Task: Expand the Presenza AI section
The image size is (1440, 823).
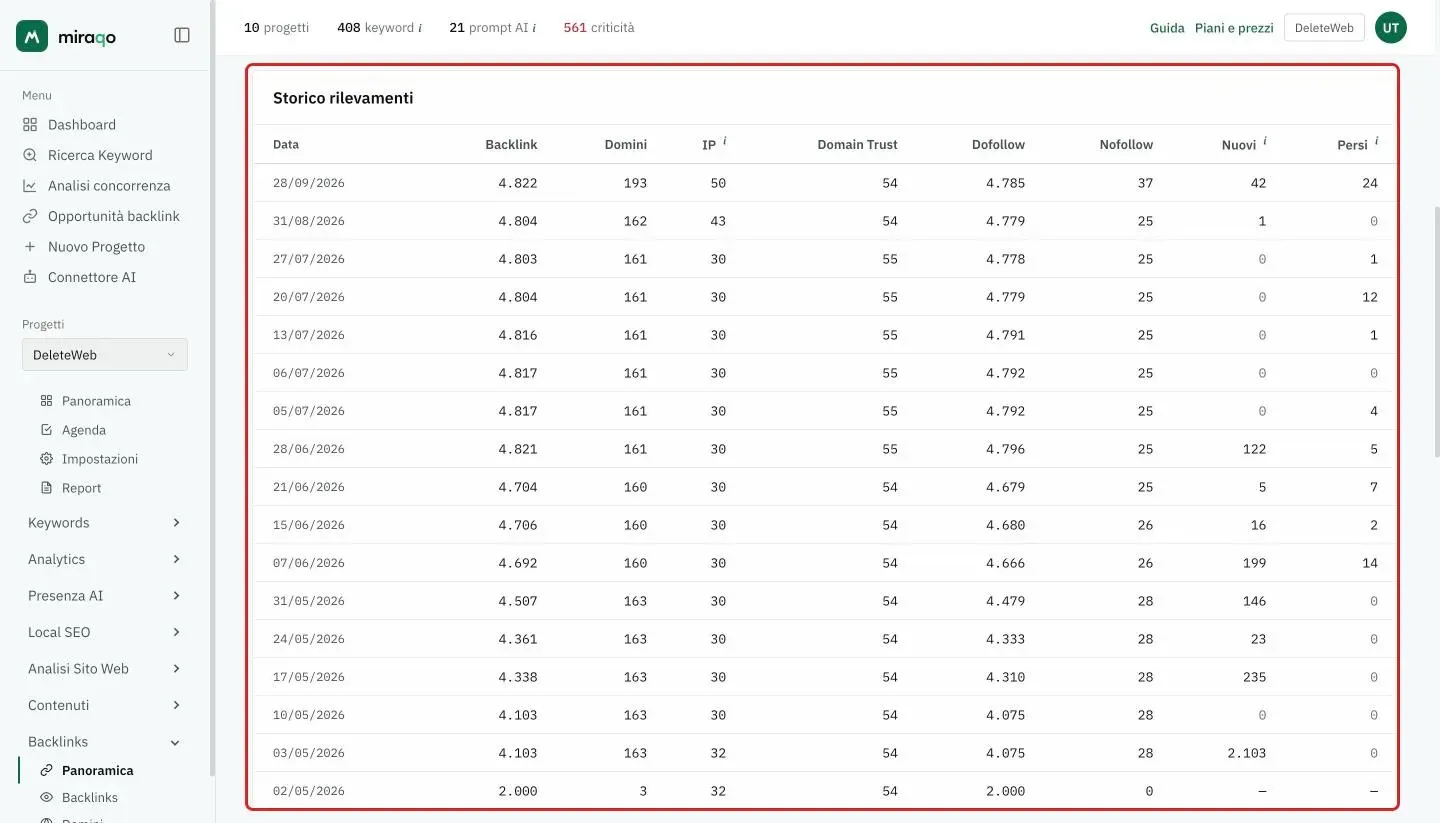Action: tap(105, 596)
